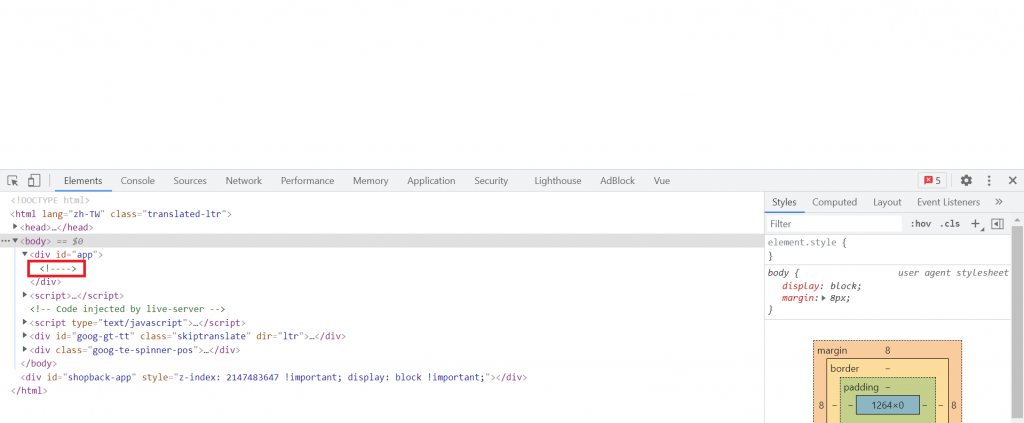Image resolution: width=1024 pixels, height=423 pixels.
Task: Select the closing body tag
Action: coord(39,364)
